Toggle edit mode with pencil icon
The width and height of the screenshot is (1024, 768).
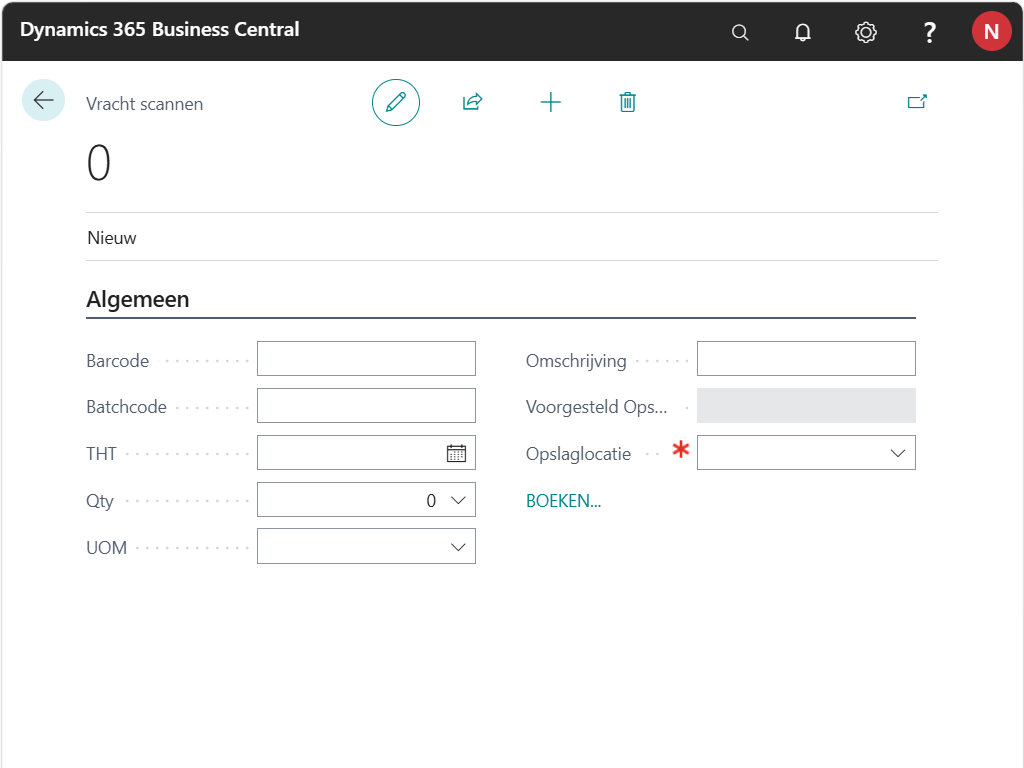tap(396, 102)
